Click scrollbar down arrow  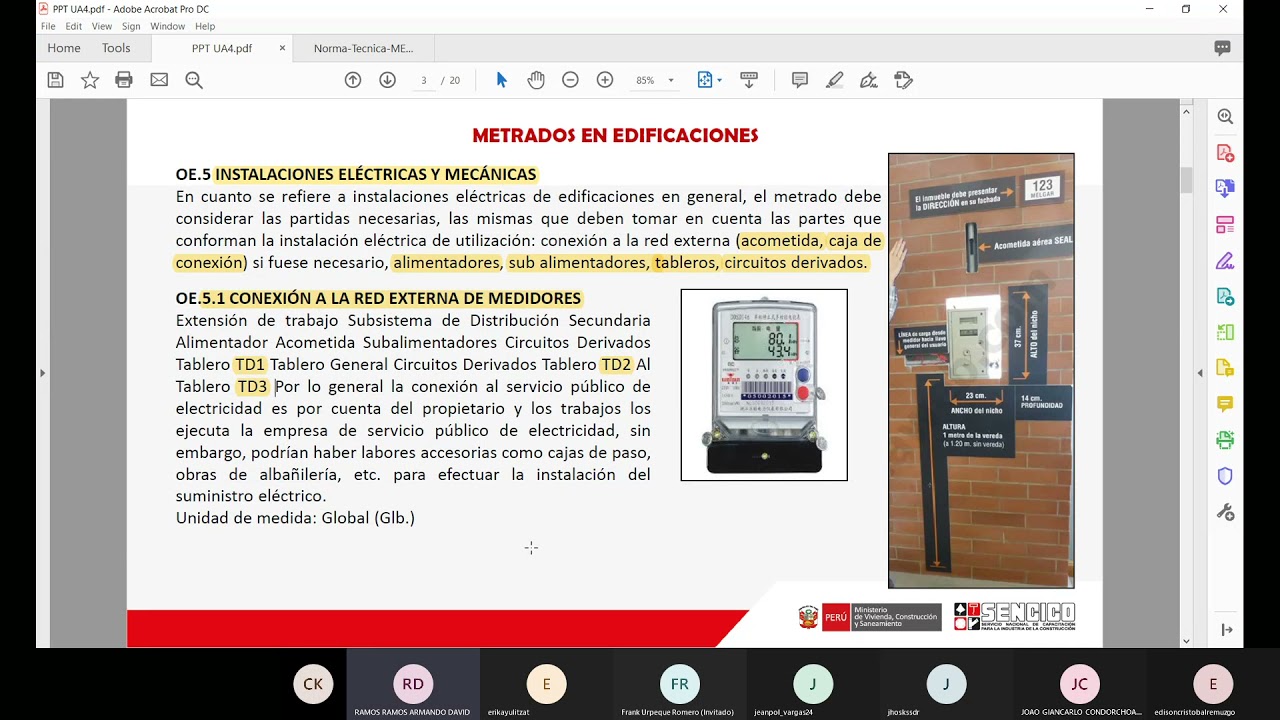[1187, 640]
